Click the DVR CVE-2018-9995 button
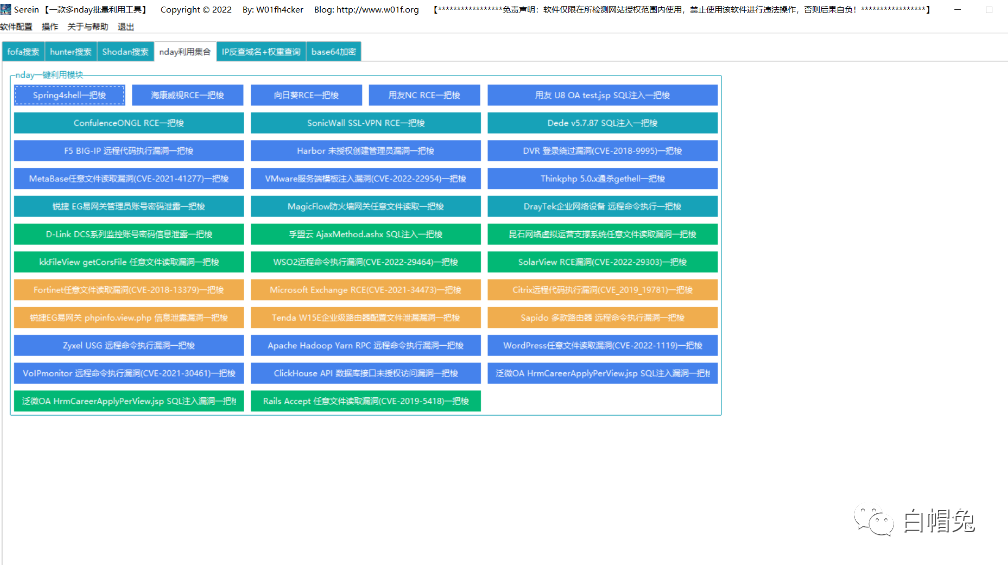Viewport: 1008px width, 565px height. coord(602,150)
